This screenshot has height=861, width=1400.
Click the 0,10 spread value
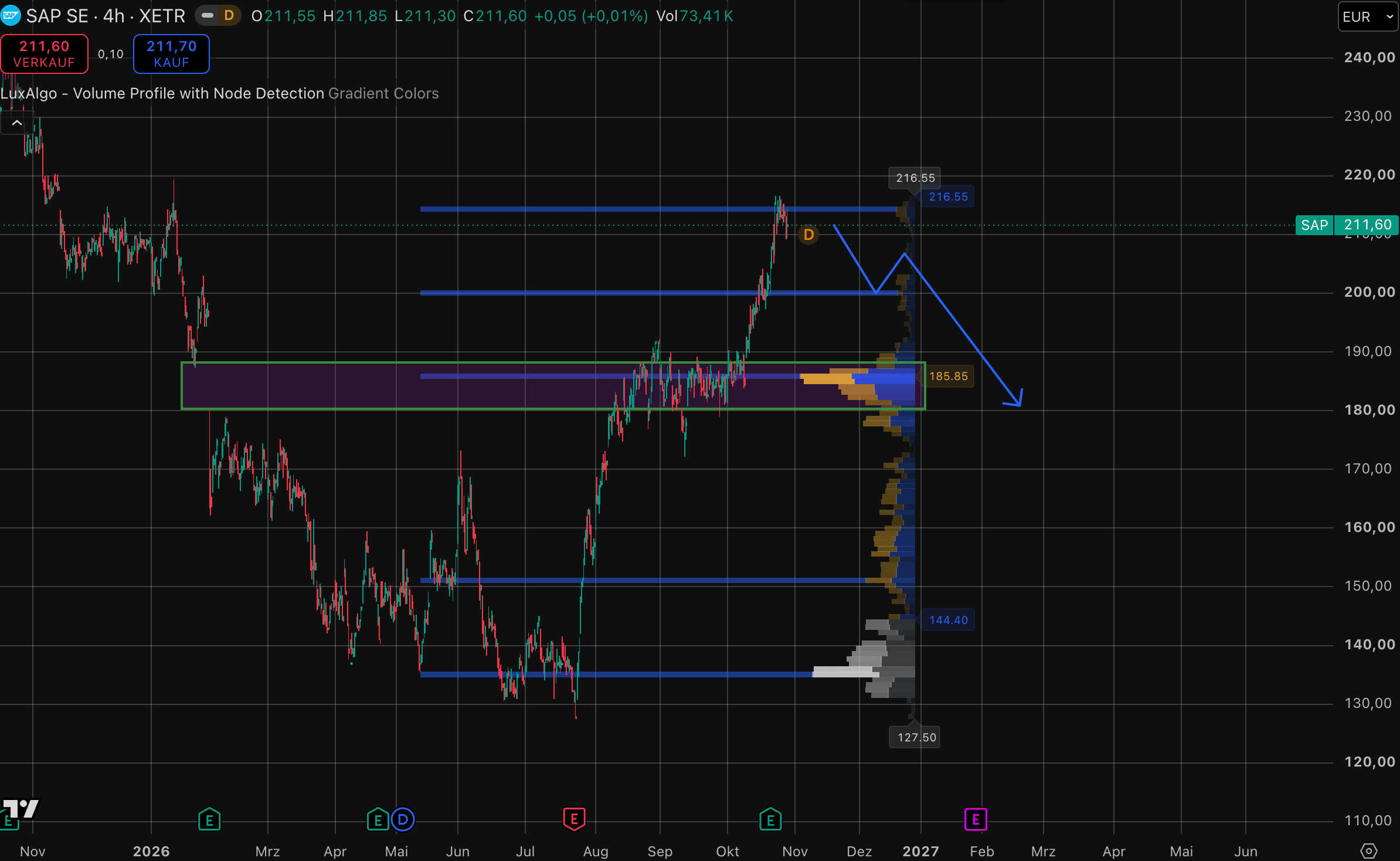tap(111, 54)
